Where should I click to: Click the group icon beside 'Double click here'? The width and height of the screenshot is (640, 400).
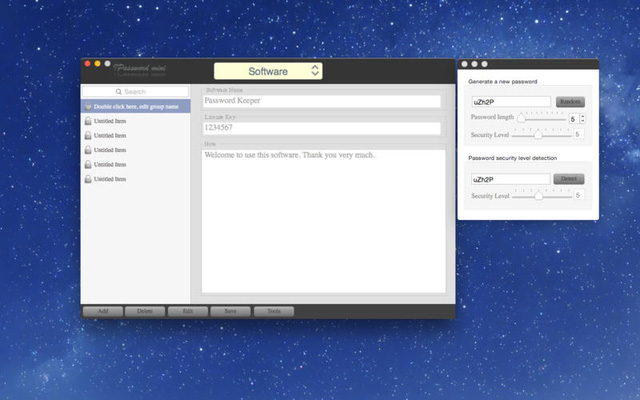point(88,106)
